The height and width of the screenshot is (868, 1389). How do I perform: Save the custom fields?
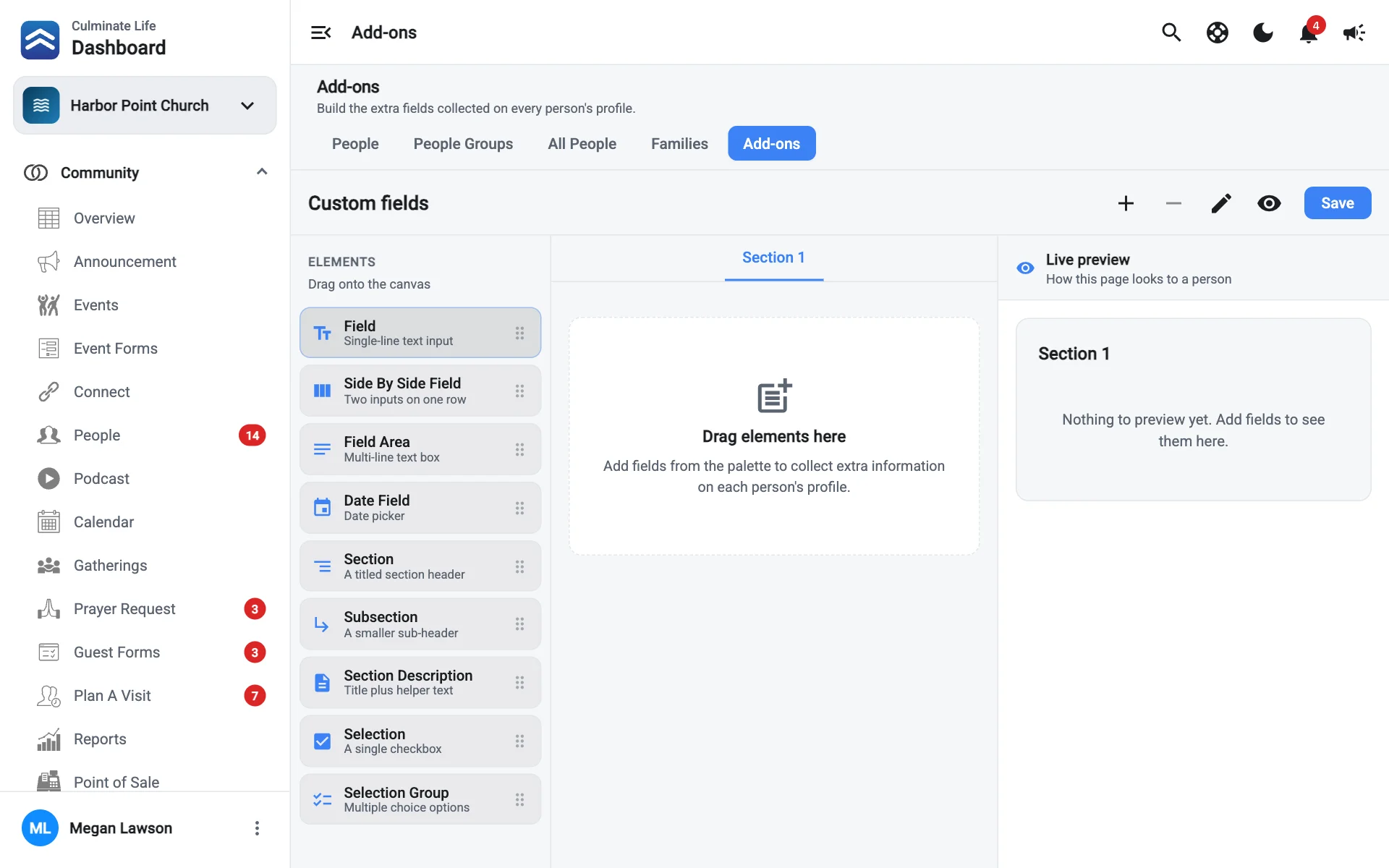point(1337,203)
